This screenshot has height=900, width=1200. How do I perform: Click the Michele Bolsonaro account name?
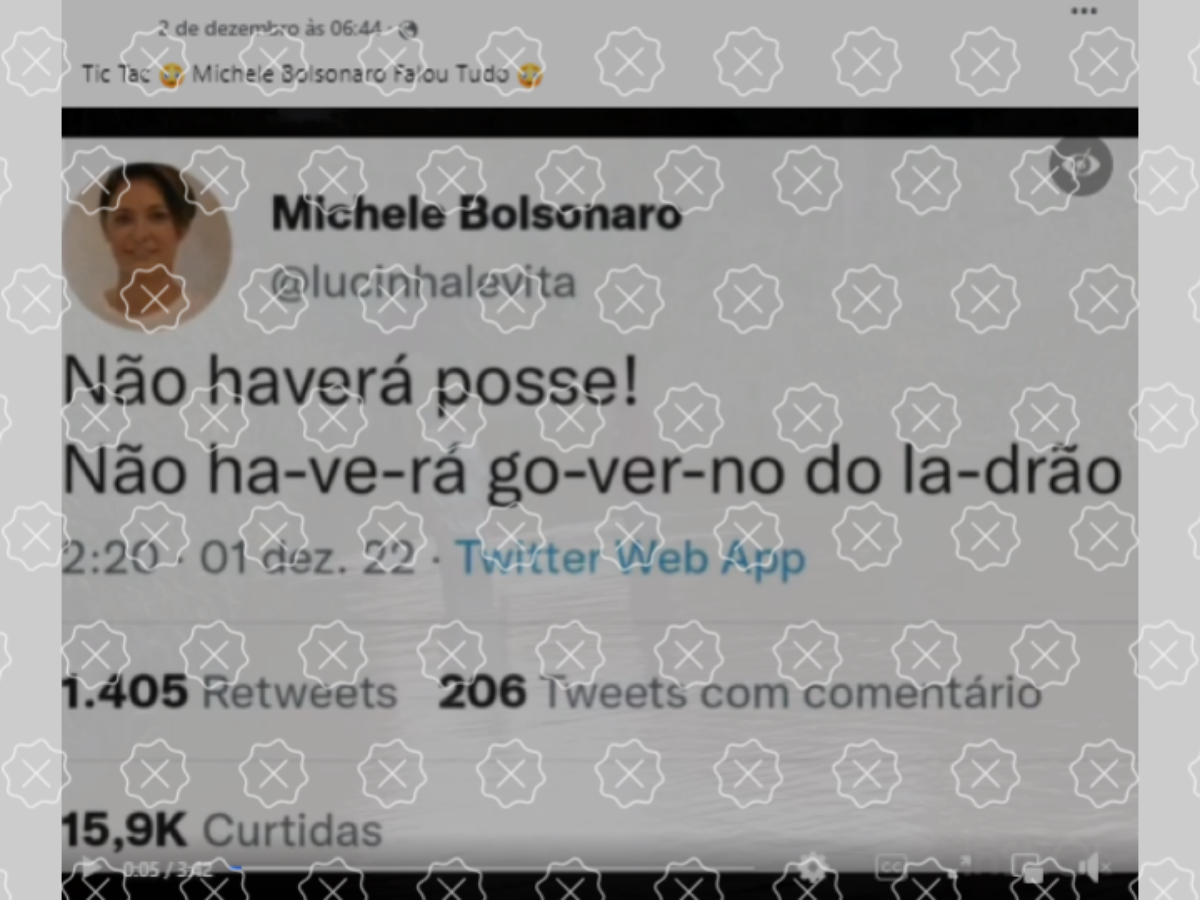click(x=477, y=214)
